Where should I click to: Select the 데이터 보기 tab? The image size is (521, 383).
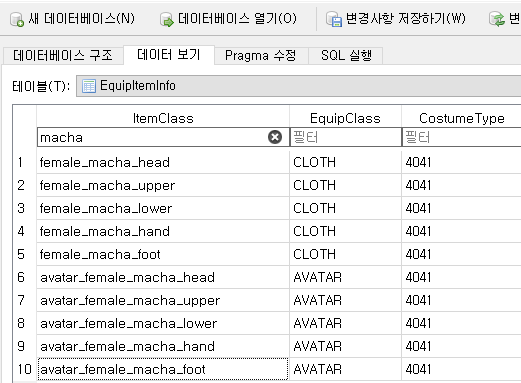point(169,55)
